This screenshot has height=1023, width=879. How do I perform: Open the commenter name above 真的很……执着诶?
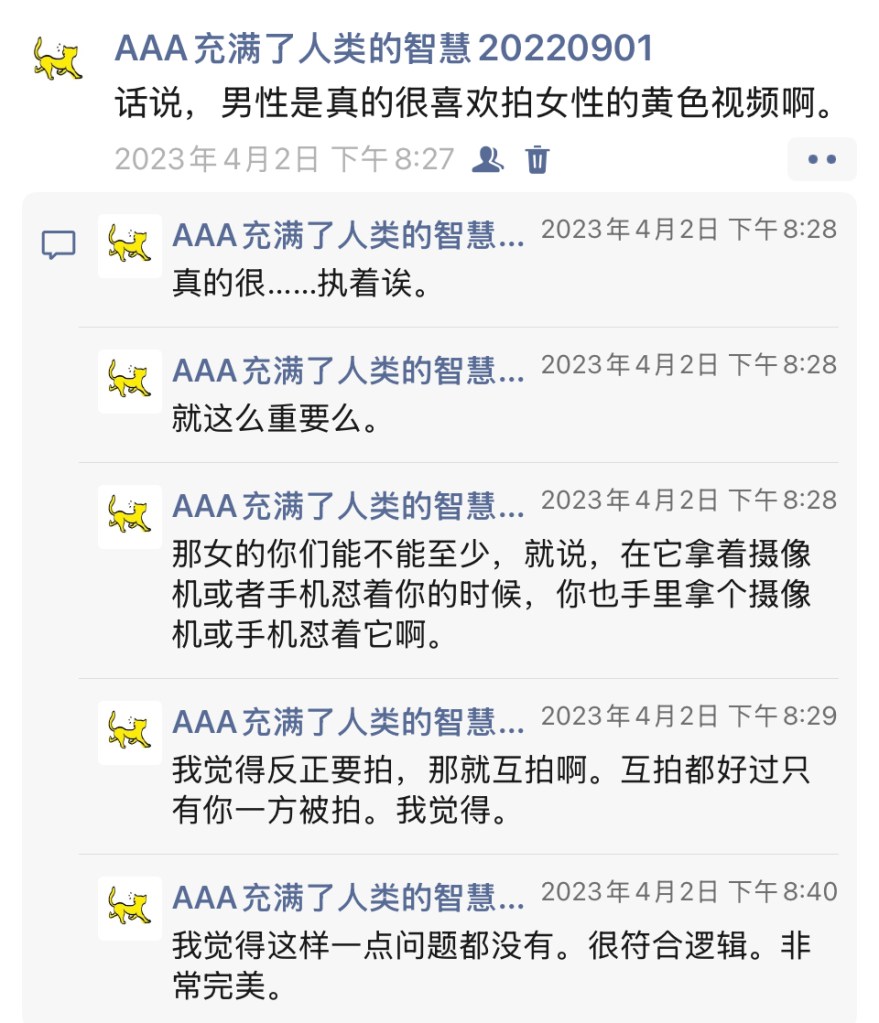pyautogui.click(x=348, y=236)
